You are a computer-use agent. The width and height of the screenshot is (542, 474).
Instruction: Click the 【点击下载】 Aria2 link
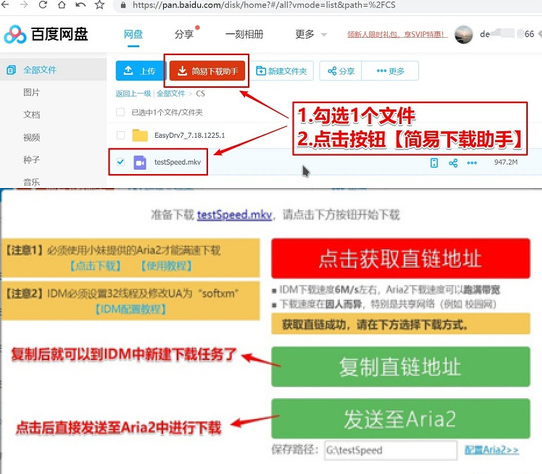[x=95, y=266]
